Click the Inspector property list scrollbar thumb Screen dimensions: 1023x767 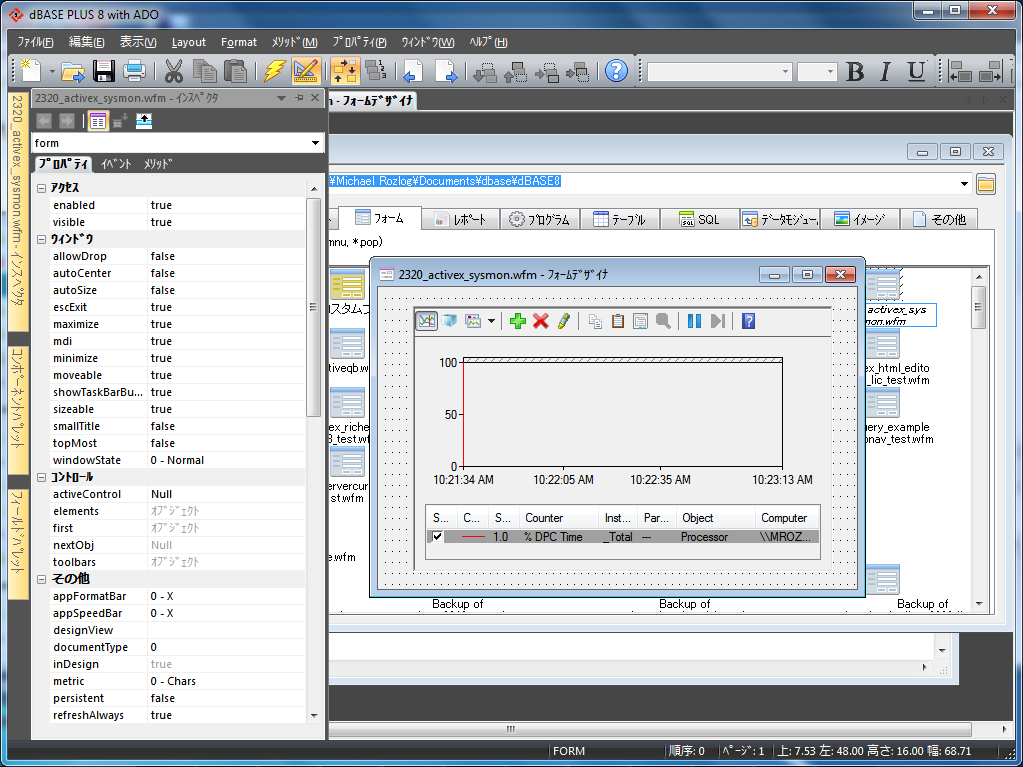coord(313,307)
